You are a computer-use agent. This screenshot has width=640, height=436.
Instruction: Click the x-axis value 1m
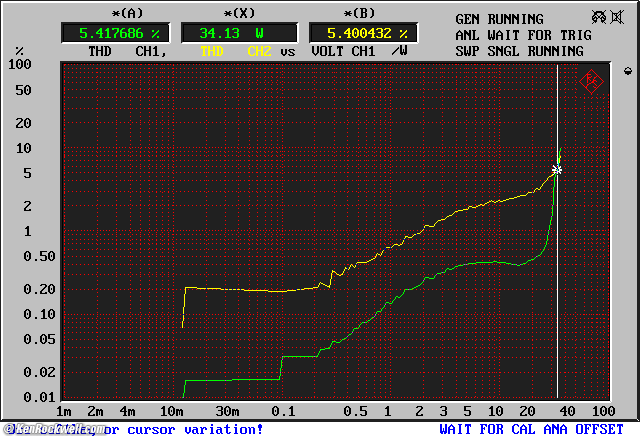(64, 411)
